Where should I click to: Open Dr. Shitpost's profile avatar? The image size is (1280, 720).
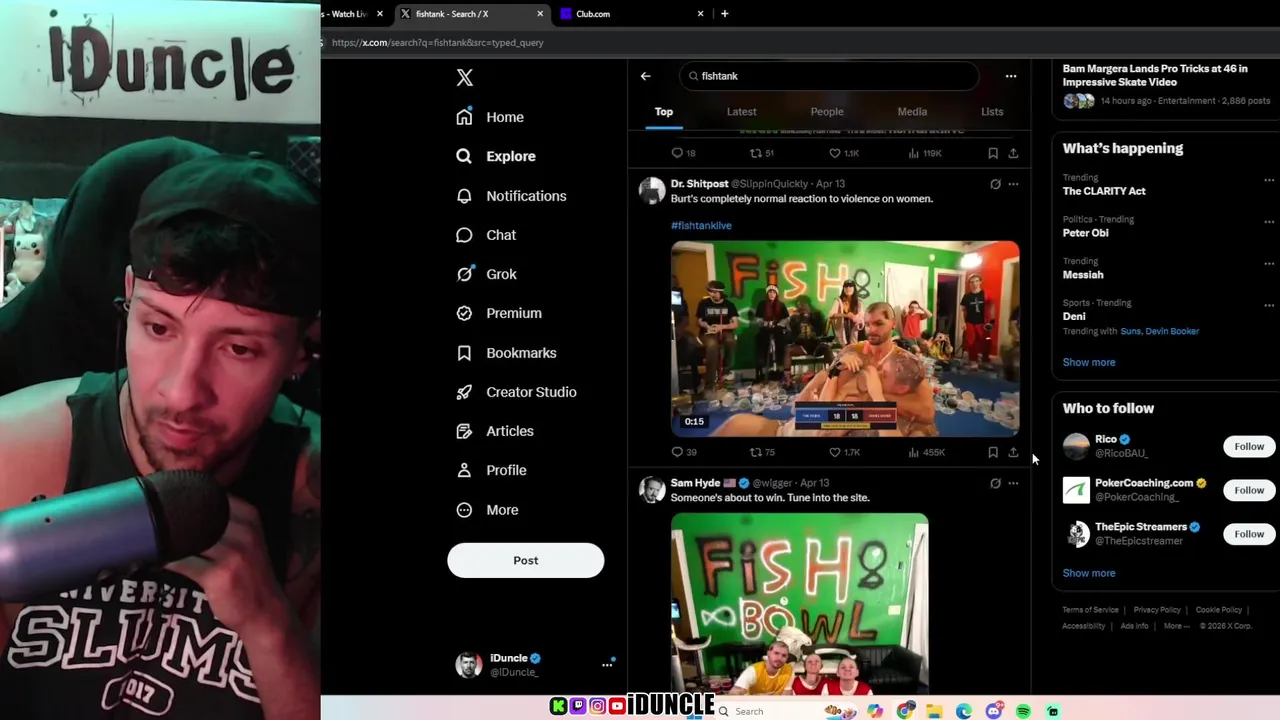[652, 190]
